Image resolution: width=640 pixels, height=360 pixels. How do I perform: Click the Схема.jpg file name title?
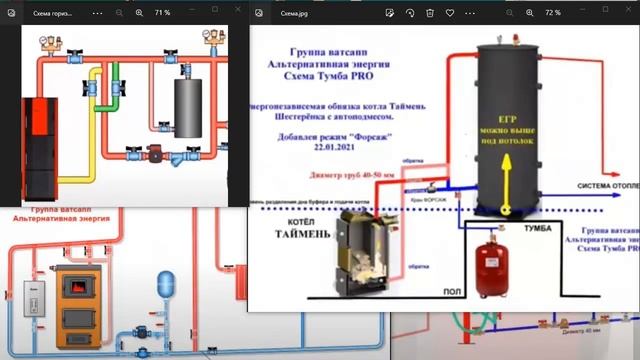(294, 13)
